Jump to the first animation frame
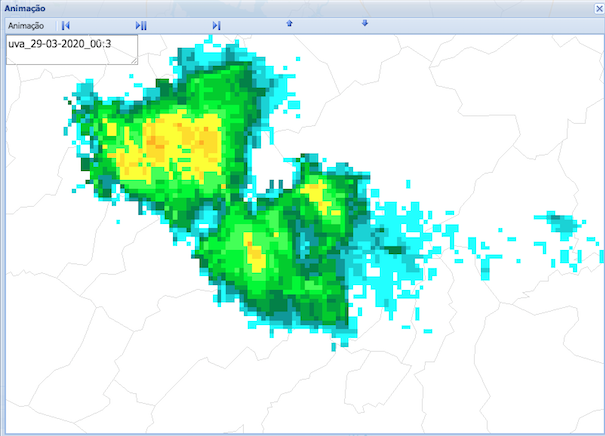 (65, 25)
